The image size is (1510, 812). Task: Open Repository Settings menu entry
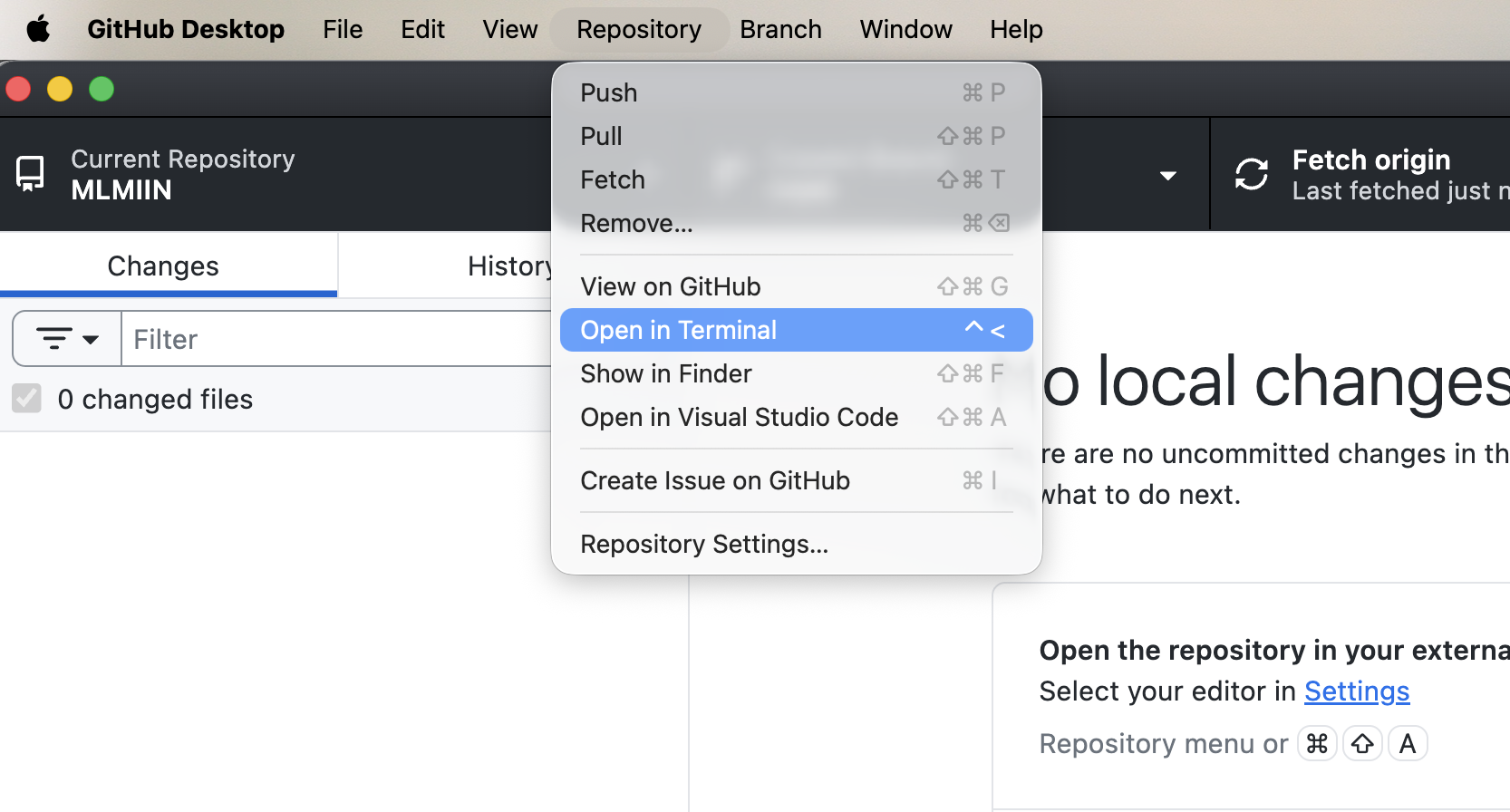click(x=703, y=544)
